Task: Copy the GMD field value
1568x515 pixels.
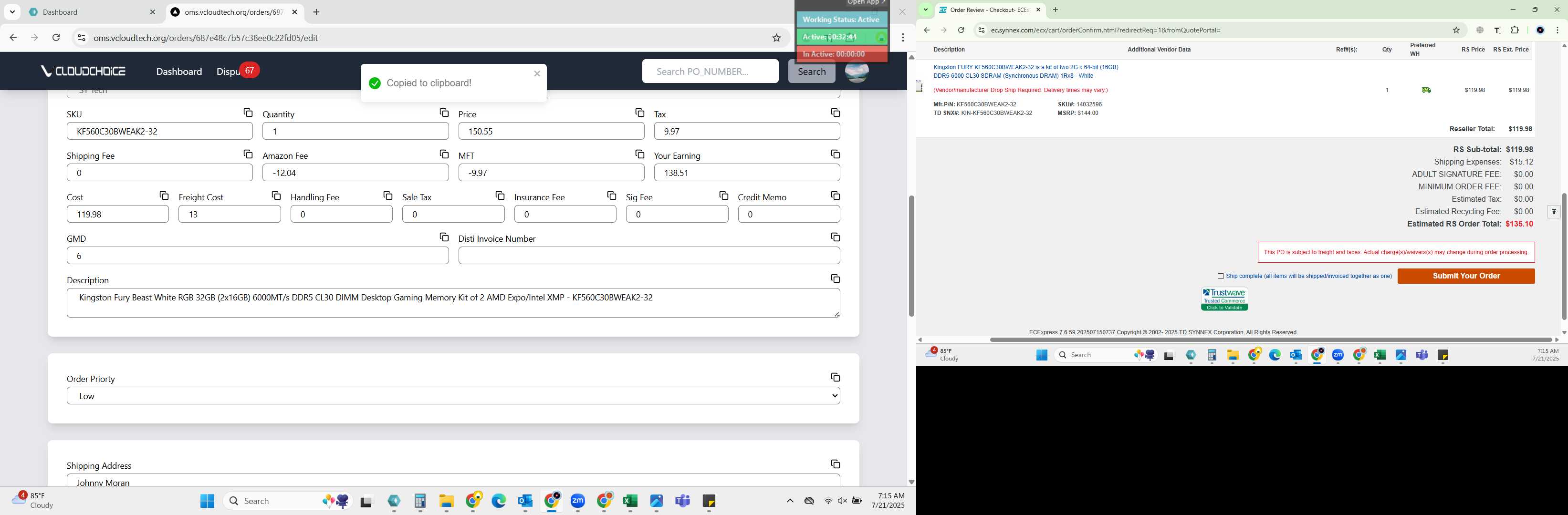Action: coord(444,237)
